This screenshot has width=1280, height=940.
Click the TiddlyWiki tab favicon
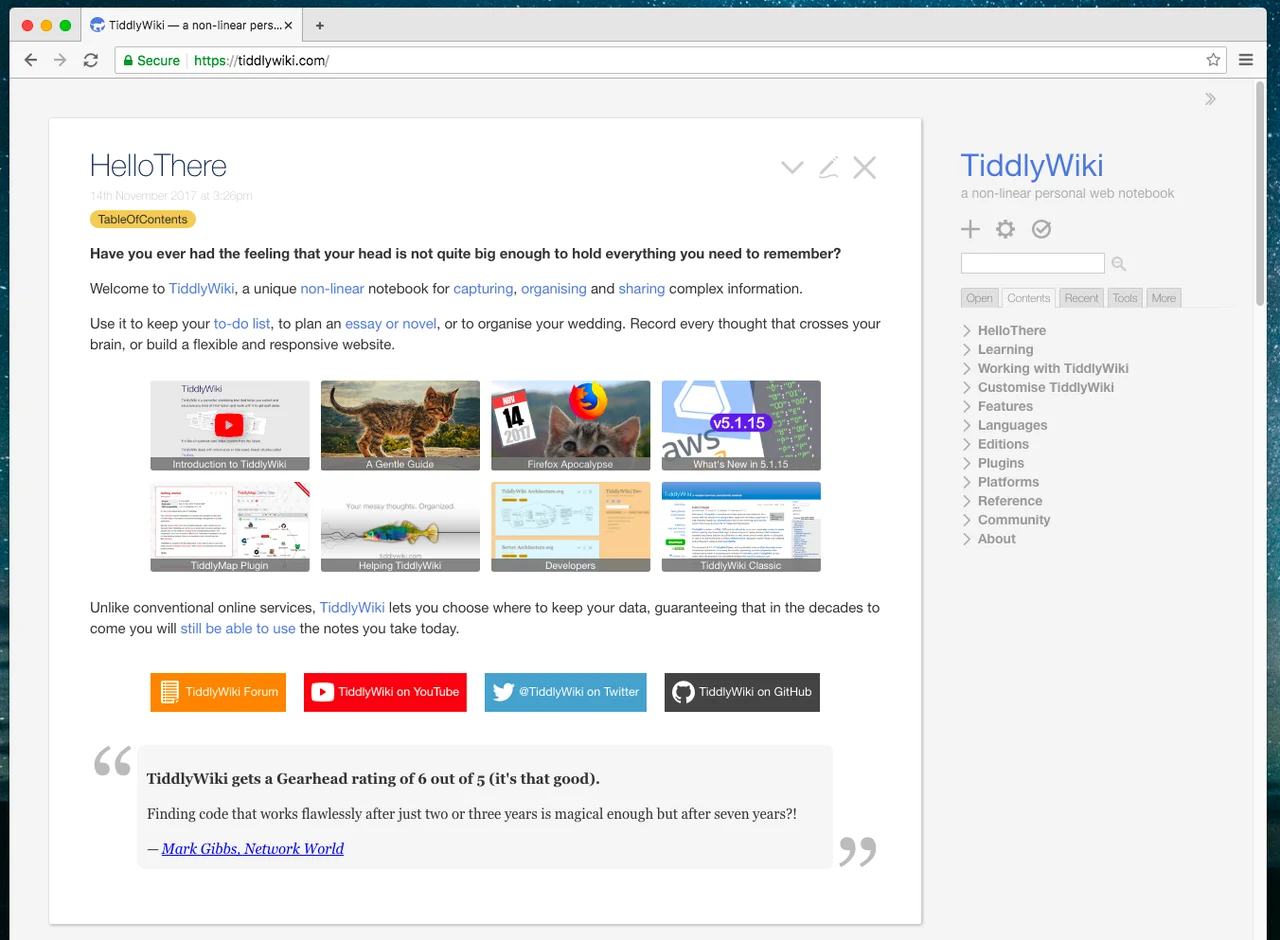coord(97,25)
